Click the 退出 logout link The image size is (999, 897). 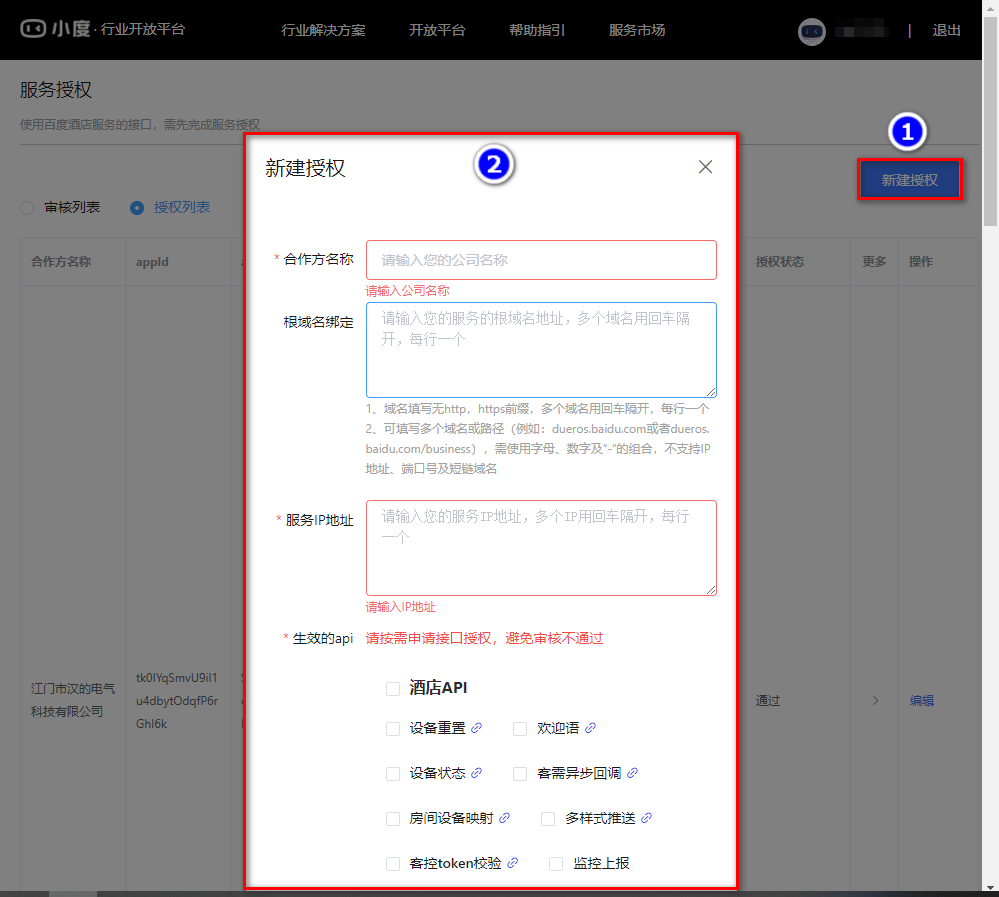946,30
